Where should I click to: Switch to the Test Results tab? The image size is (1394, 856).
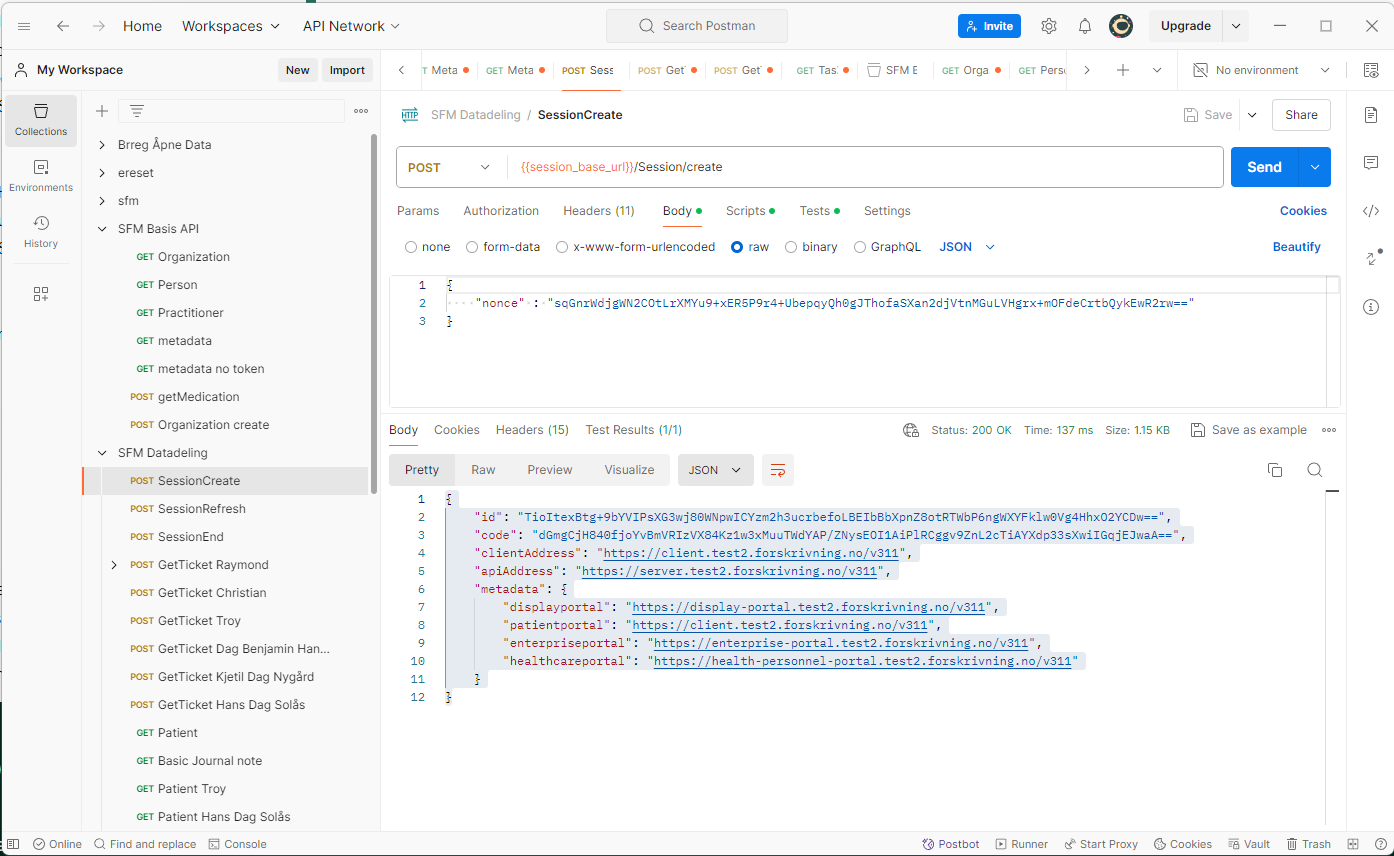pyautogui.click(x=634, y=430)
